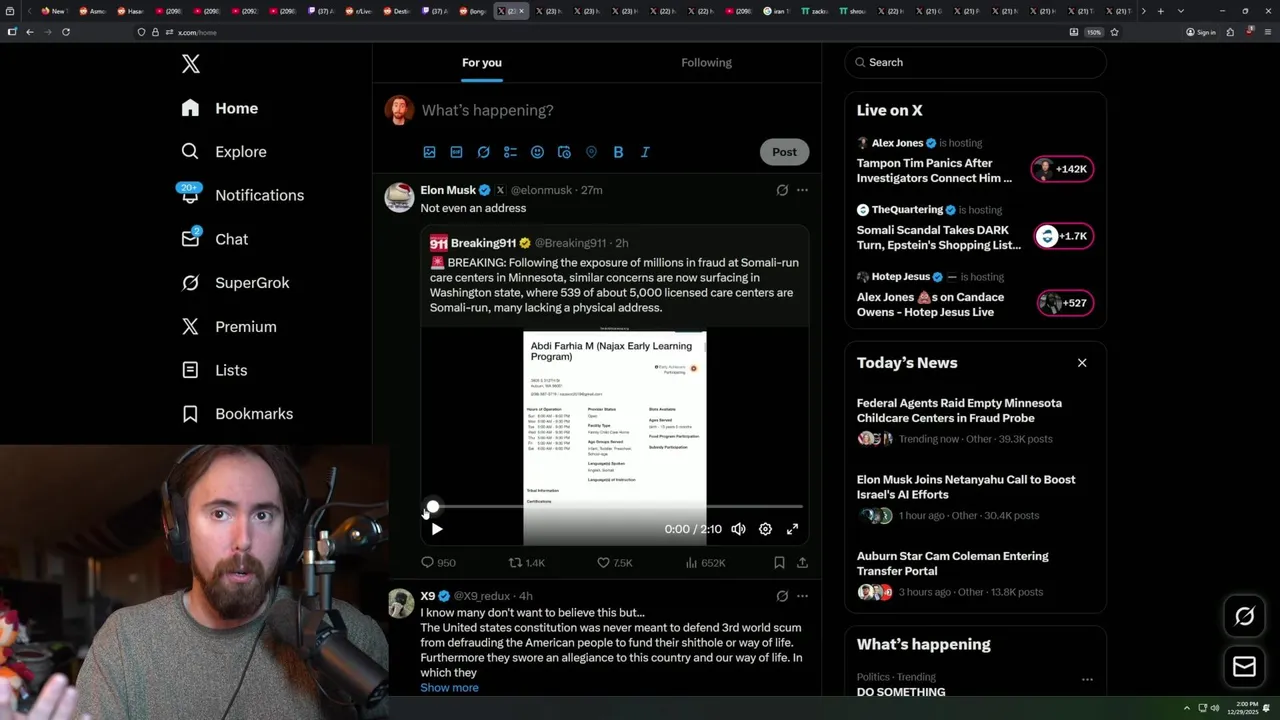
Task: Open Chat in the sidebar
Action: click(x=214, y=239)
